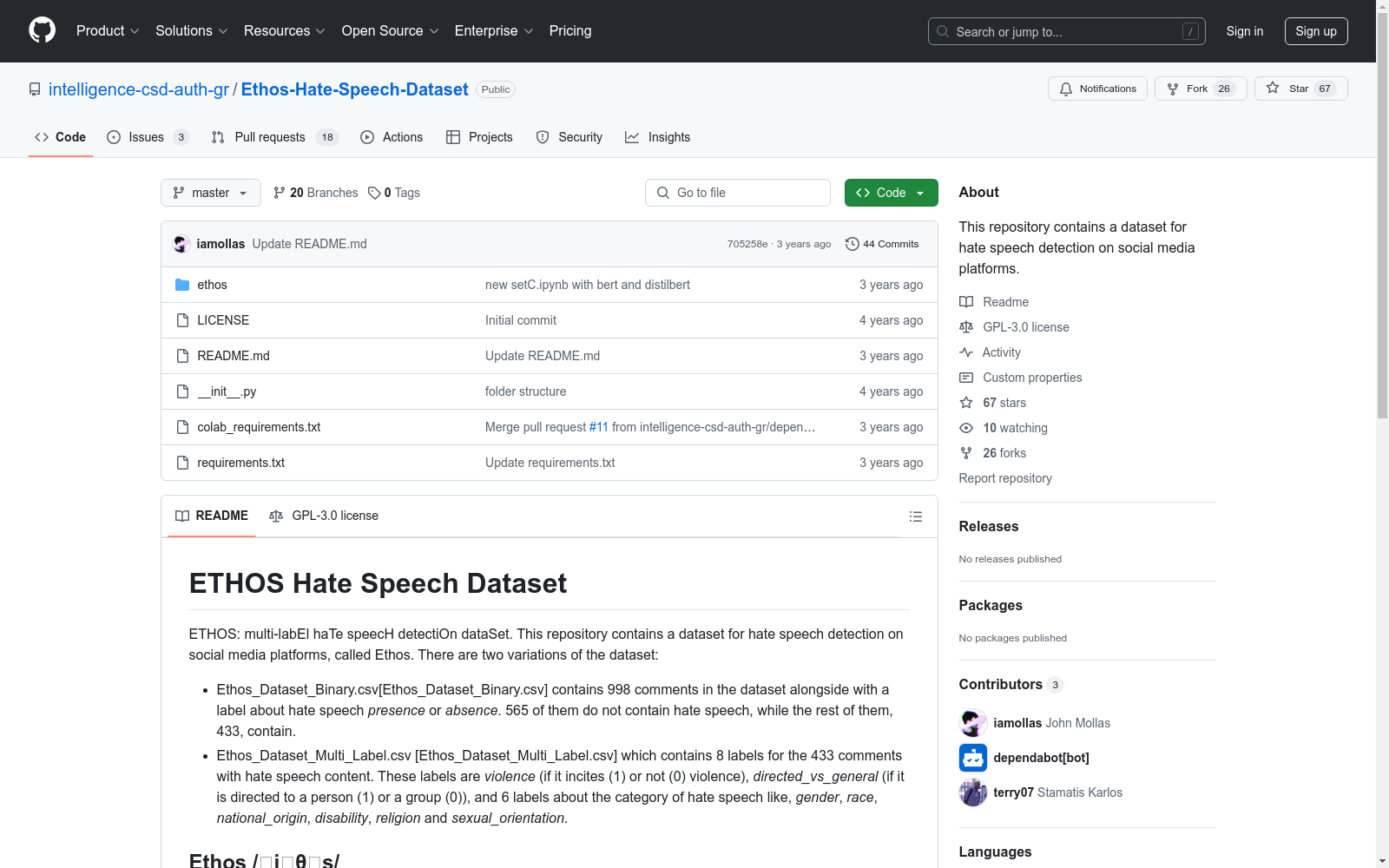Expand the Open Source menu
This screenshot has height=868, width=1389.
(391, 31)
